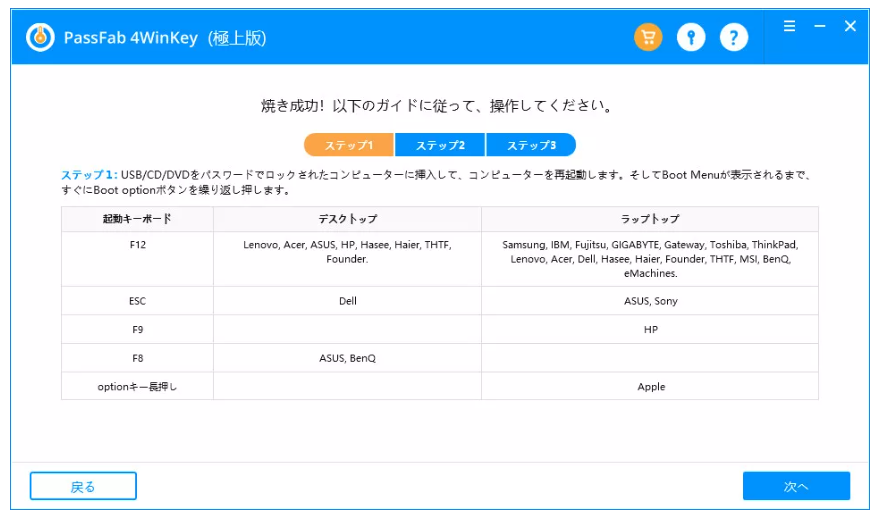Click the ESC key cell

138,301
